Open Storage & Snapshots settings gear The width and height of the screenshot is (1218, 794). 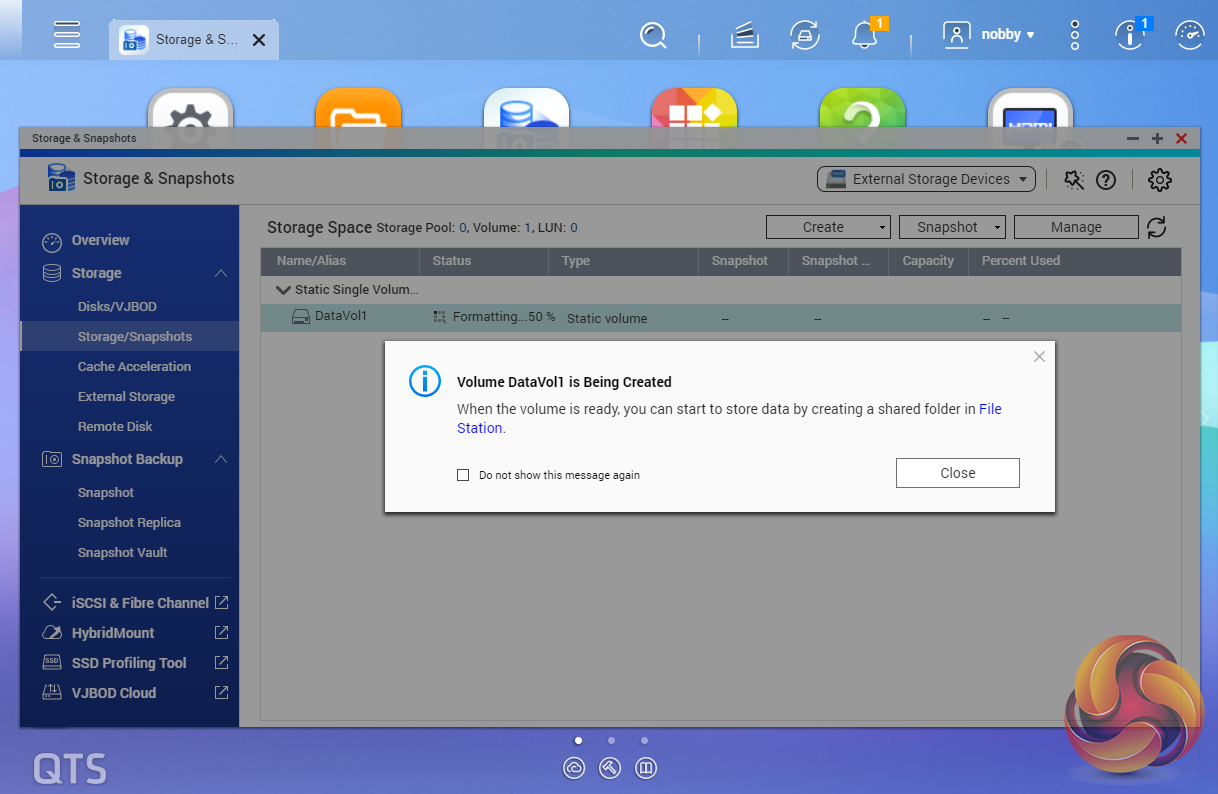(1159, 180)
